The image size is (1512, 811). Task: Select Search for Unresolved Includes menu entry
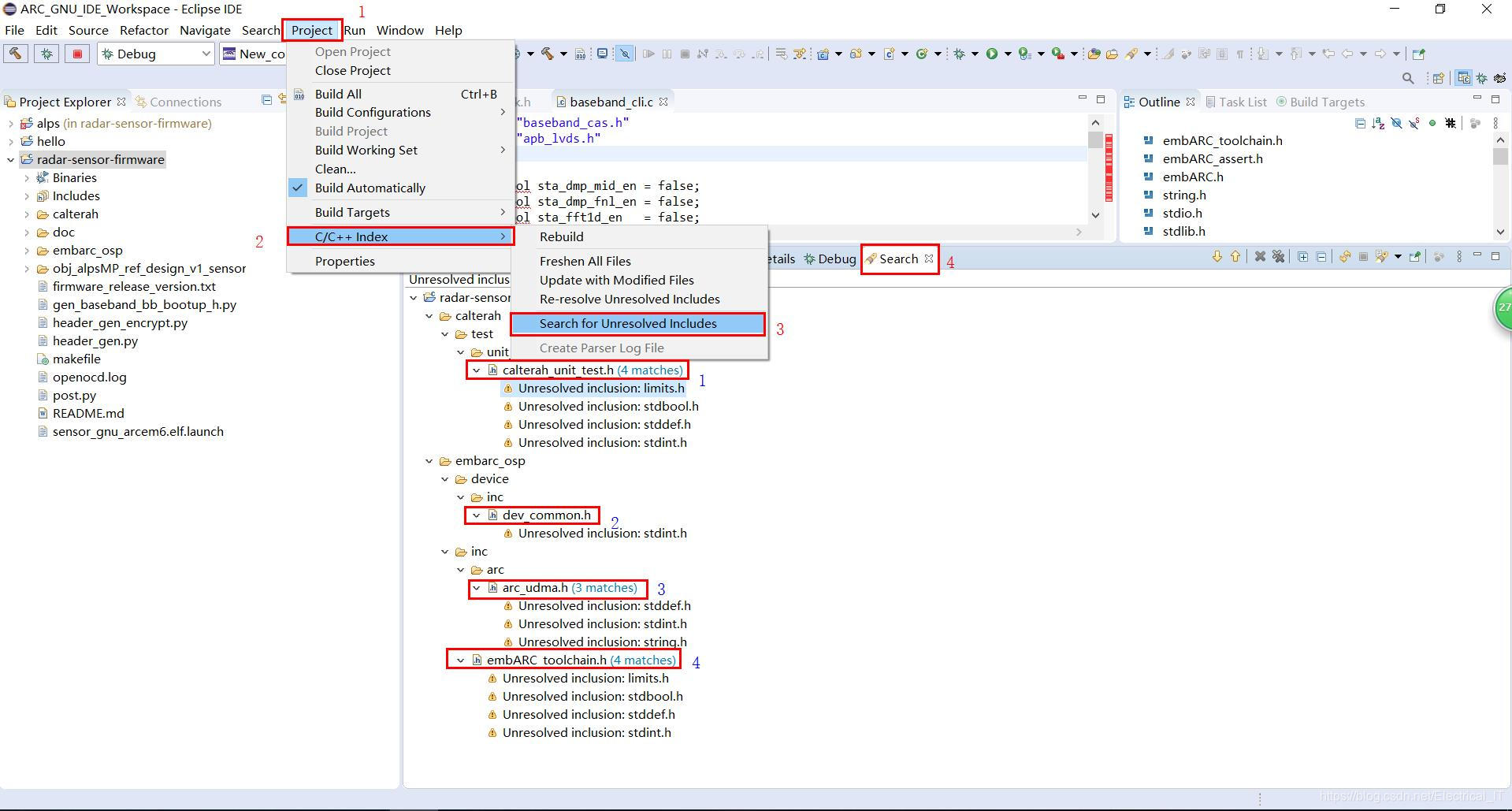tap(628, 323)
